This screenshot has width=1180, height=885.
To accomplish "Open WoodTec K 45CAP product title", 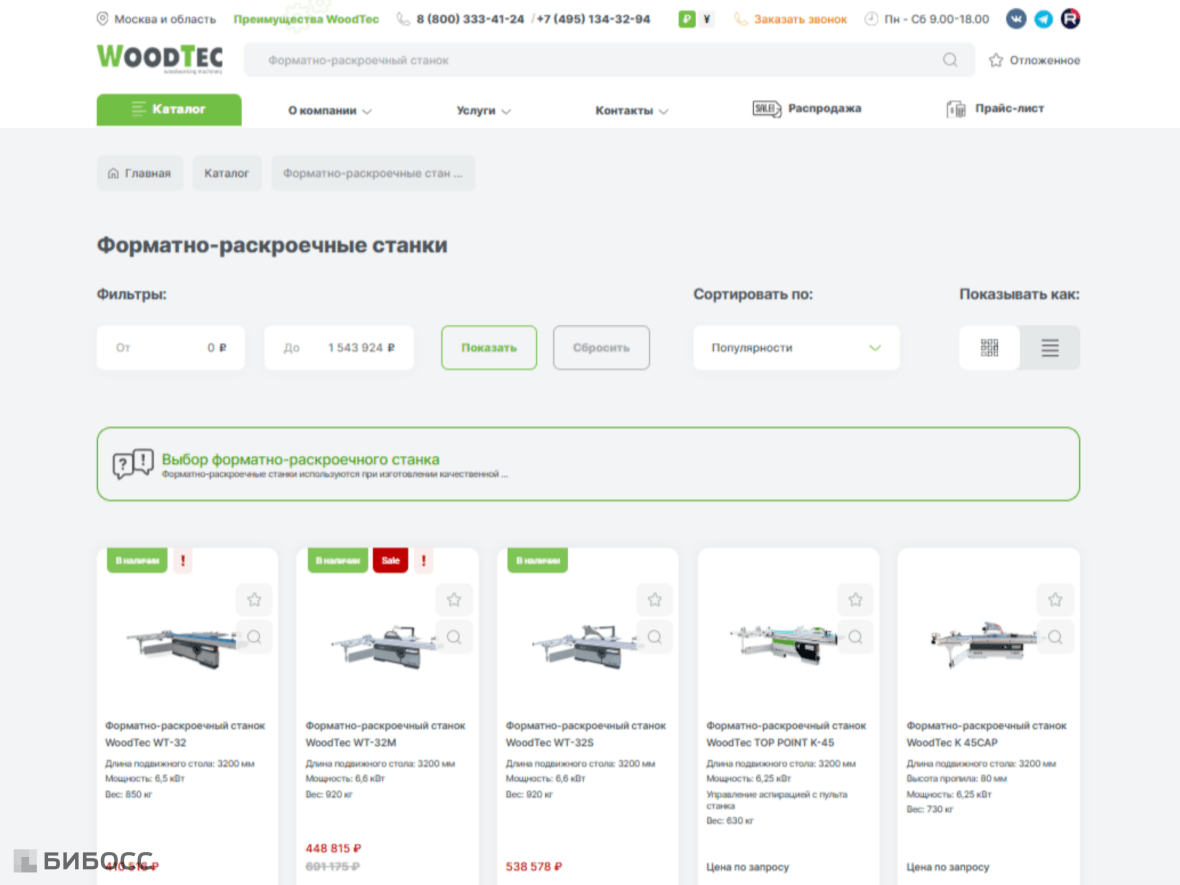I will (986, 734).
